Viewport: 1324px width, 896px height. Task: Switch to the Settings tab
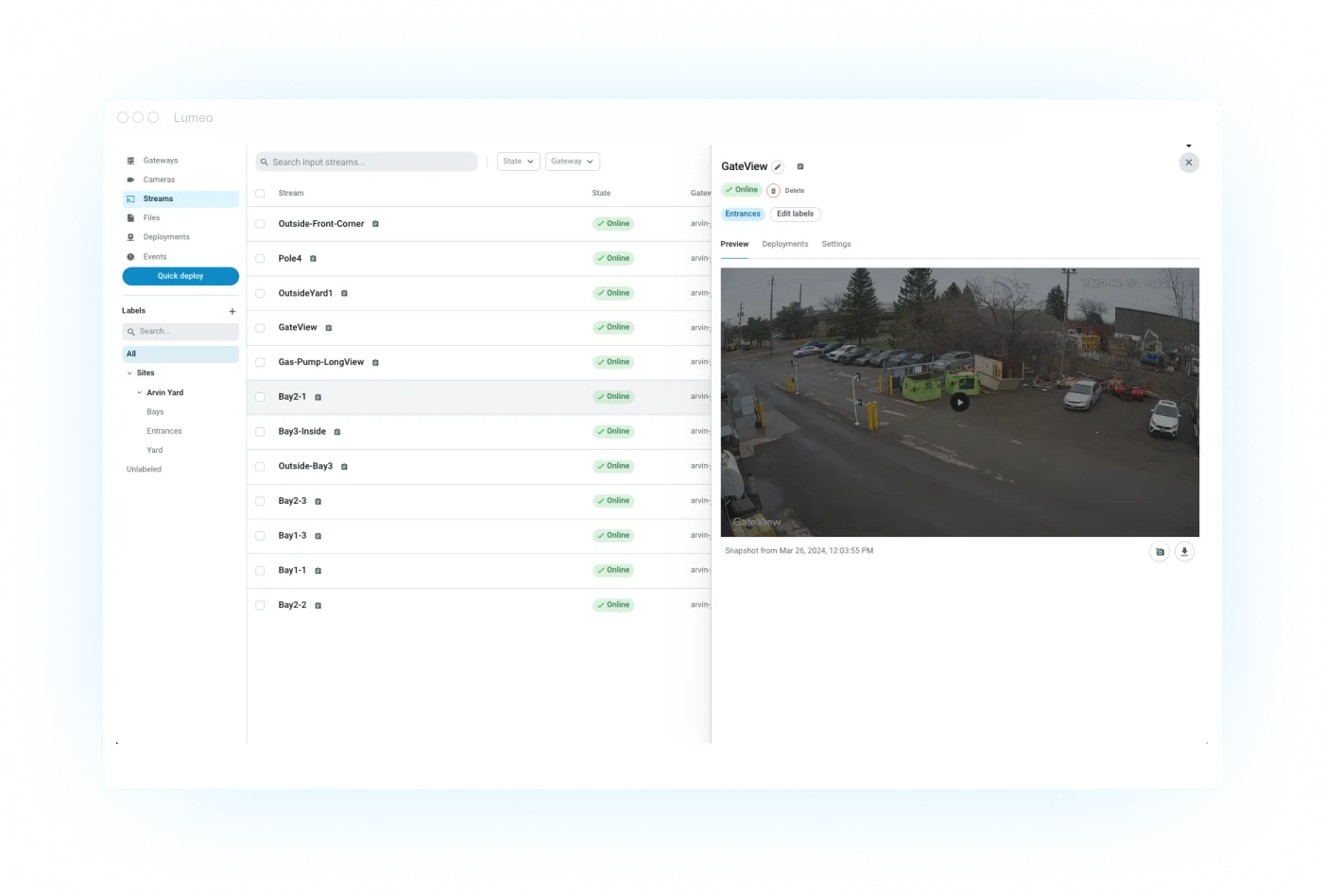(835, 244)
